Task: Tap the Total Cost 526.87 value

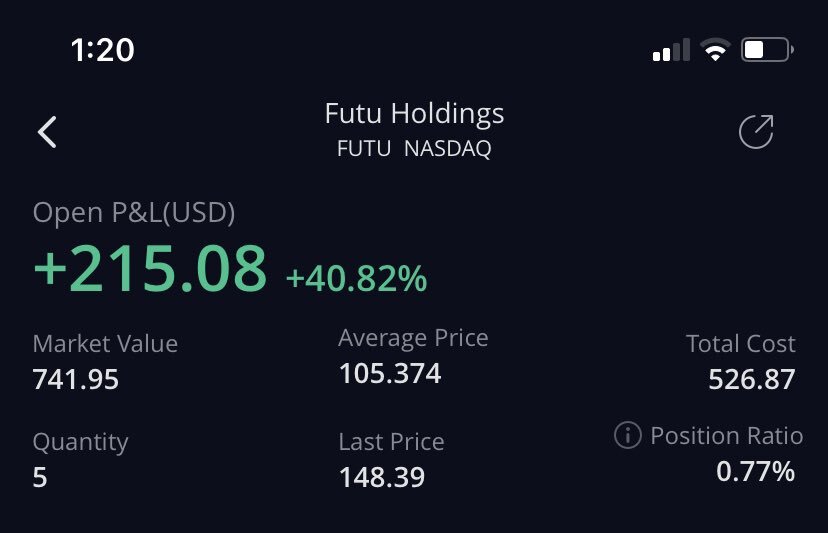Action: pos(751,379)
